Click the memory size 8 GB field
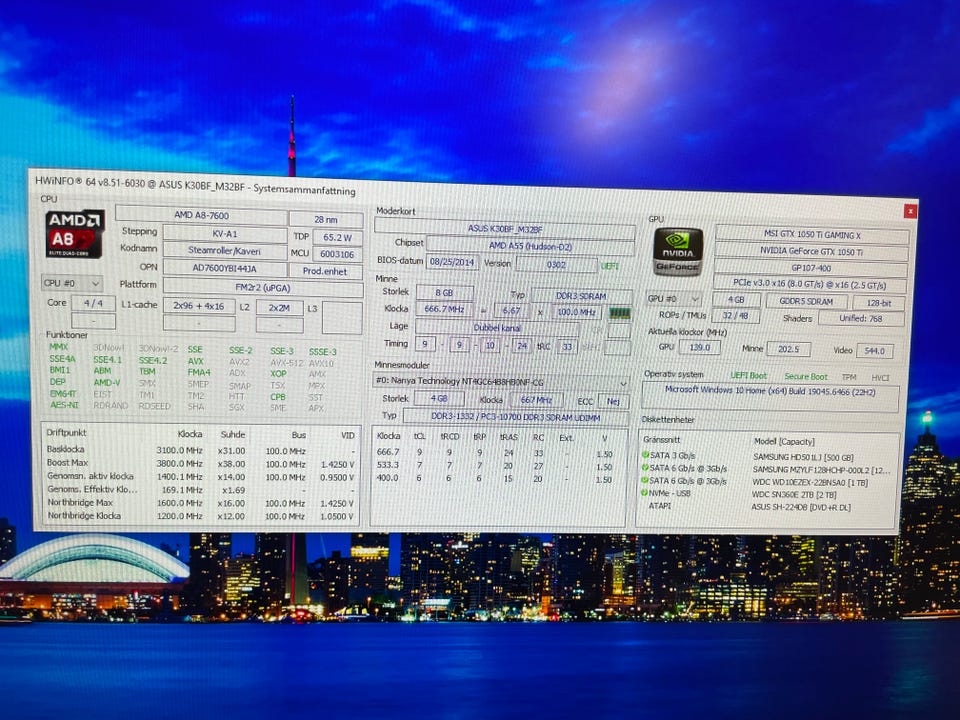Viewport: 960px width, 720px height. click(444, 293)
